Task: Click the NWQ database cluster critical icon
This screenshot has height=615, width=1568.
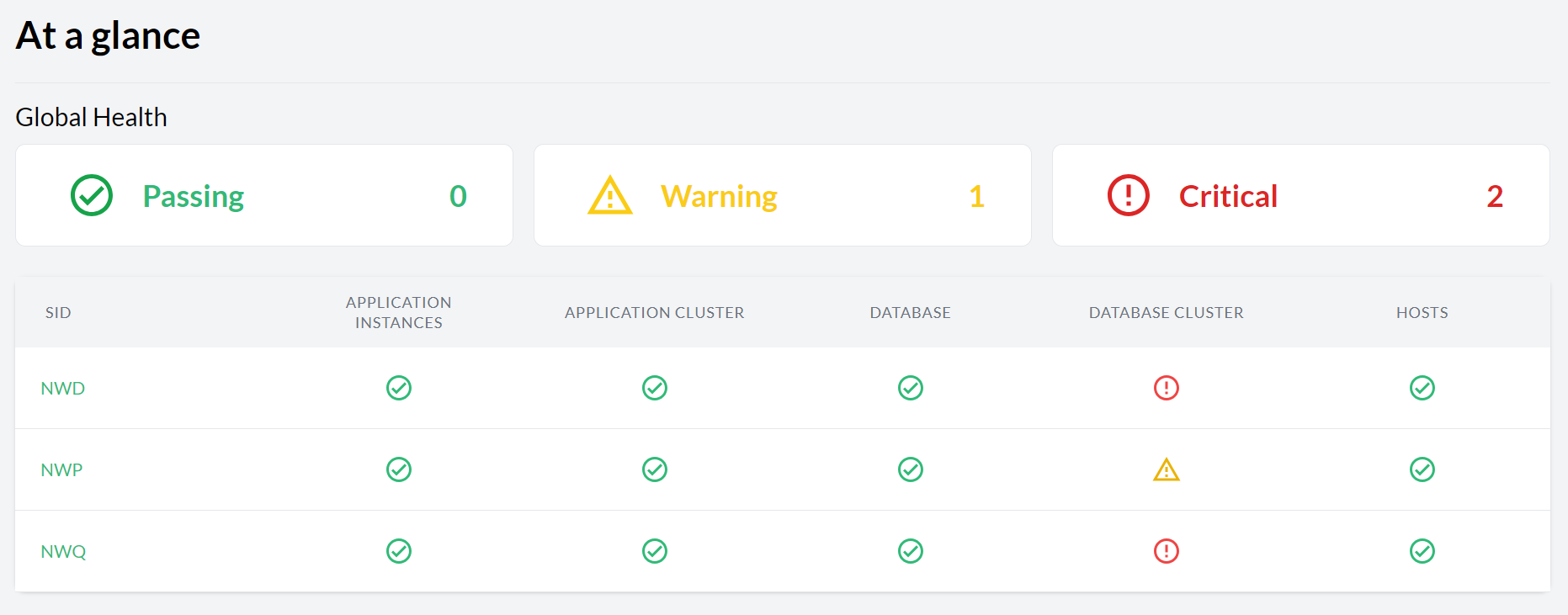Action: [1166, 551]
